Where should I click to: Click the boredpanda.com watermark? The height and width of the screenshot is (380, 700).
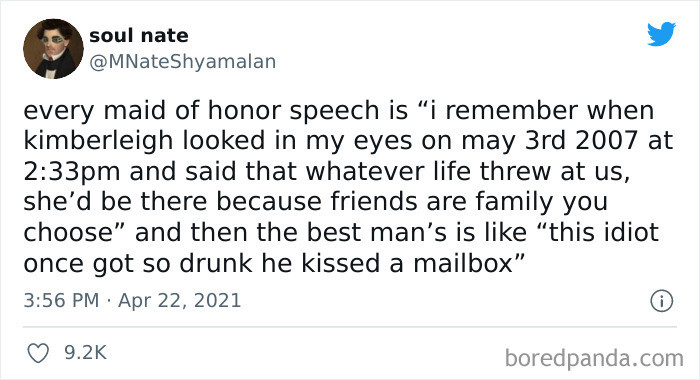point(594,358)
